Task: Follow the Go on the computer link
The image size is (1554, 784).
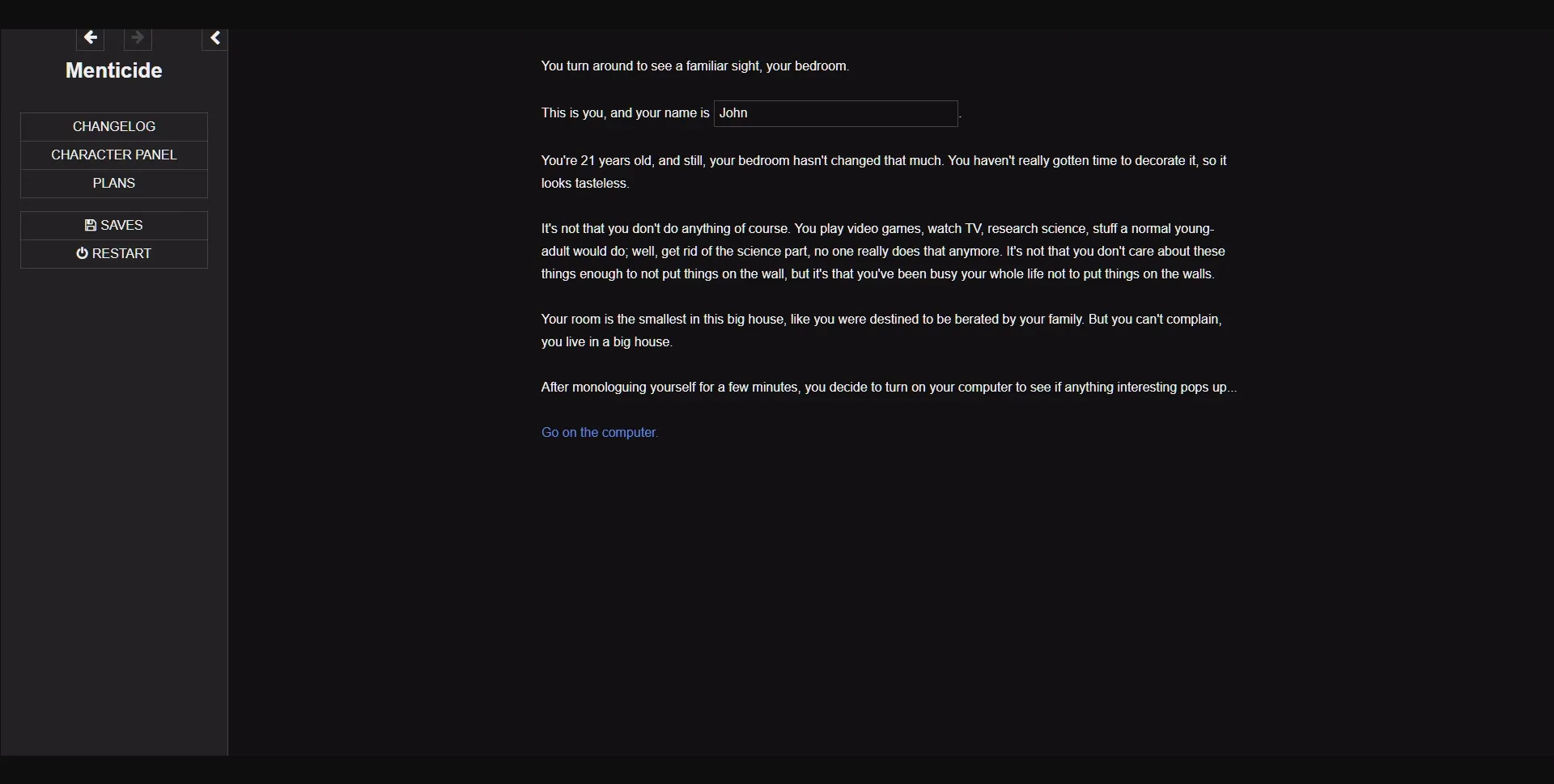Action: click(599, 433)
